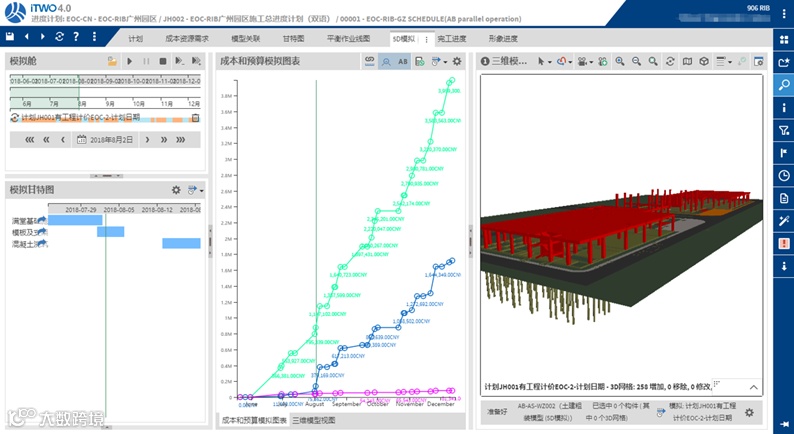Jump to first date with triple-left arrows
Image resolution: width=794 pixels, height=434 pixels.
pos(30,140)
